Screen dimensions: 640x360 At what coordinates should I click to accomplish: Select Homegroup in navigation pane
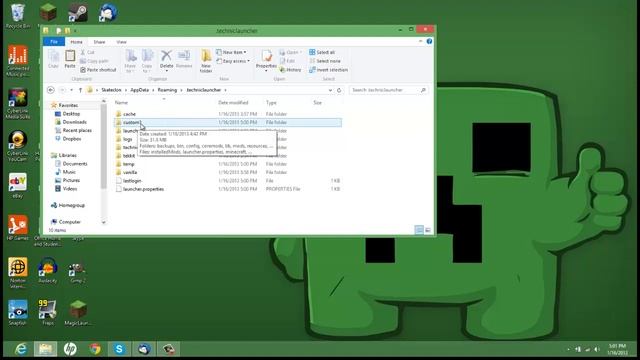tap(71, 205)
